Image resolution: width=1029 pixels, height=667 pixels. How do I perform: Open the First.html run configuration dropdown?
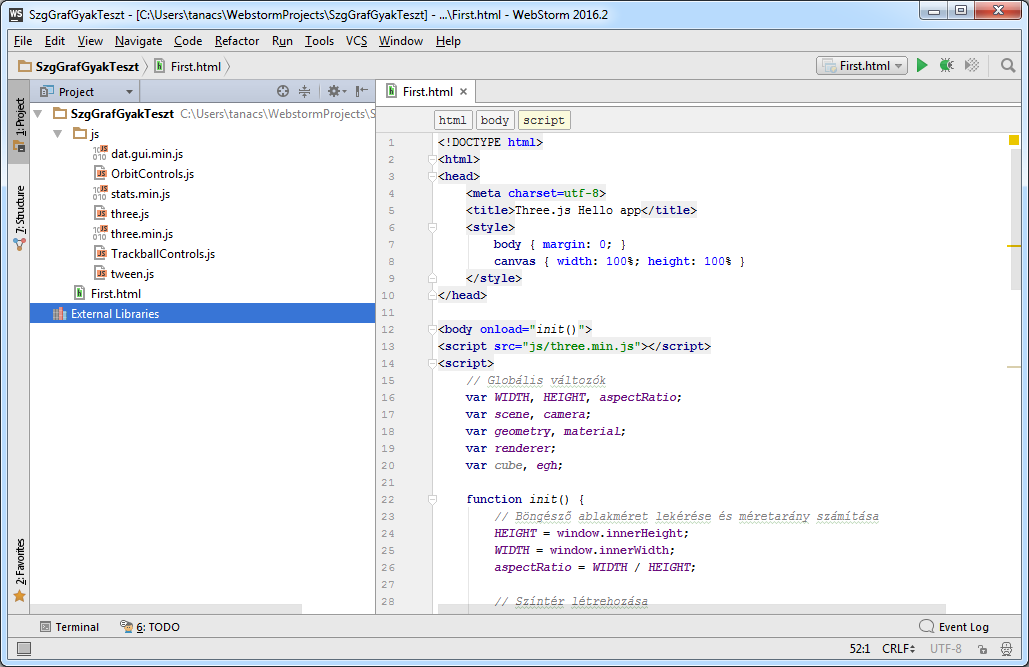[862, 66]
